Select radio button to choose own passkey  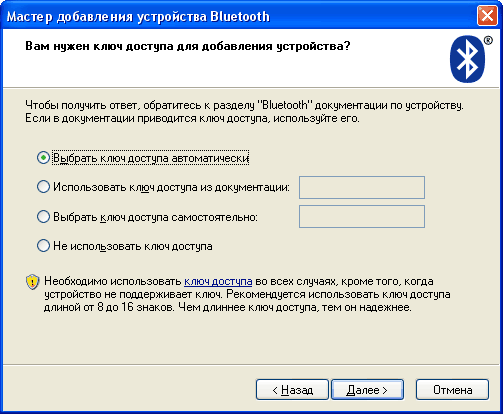pyautogui.click(x=43, y=217)
